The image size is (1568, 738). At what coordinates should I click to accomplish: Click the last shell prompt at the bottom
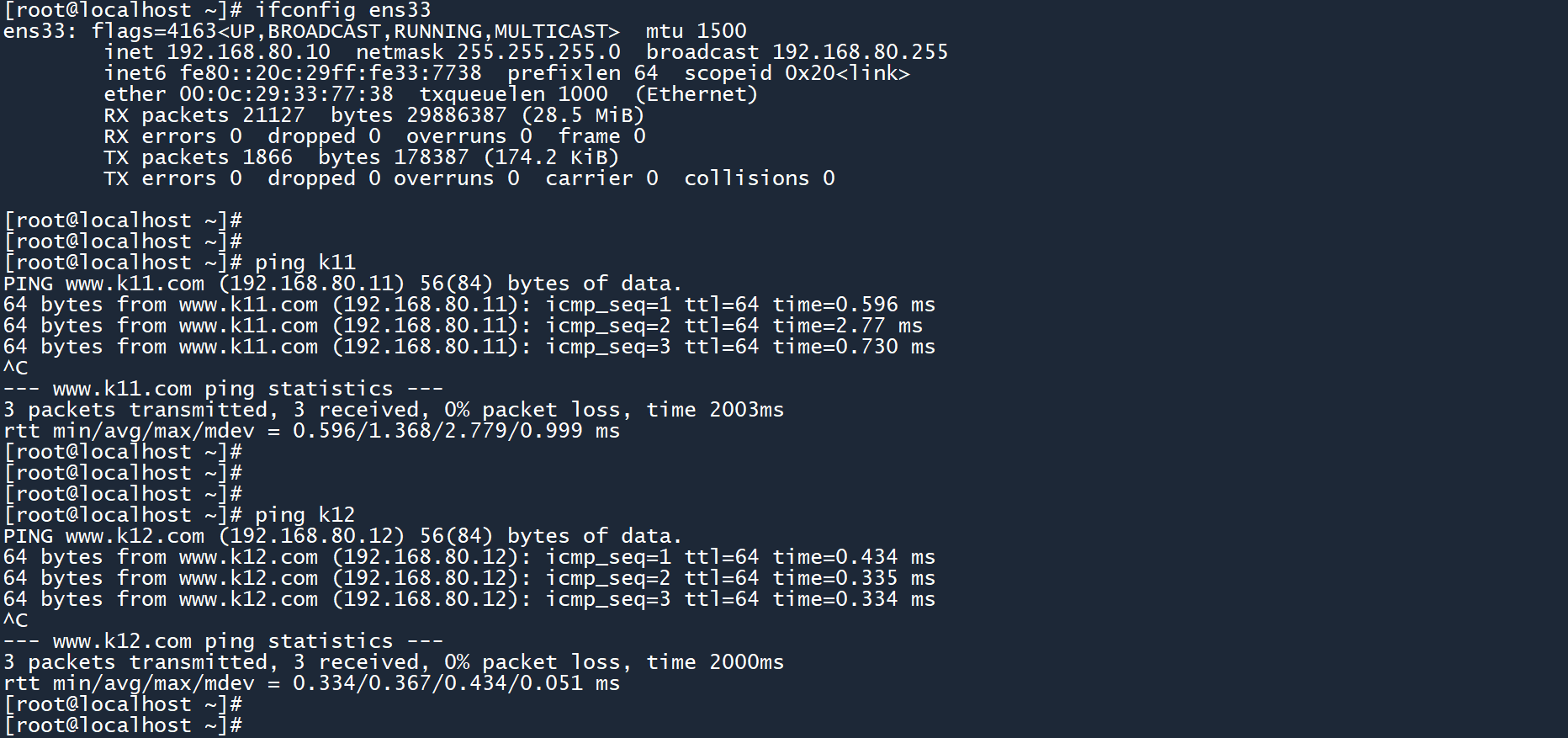(x=123, y=725)
